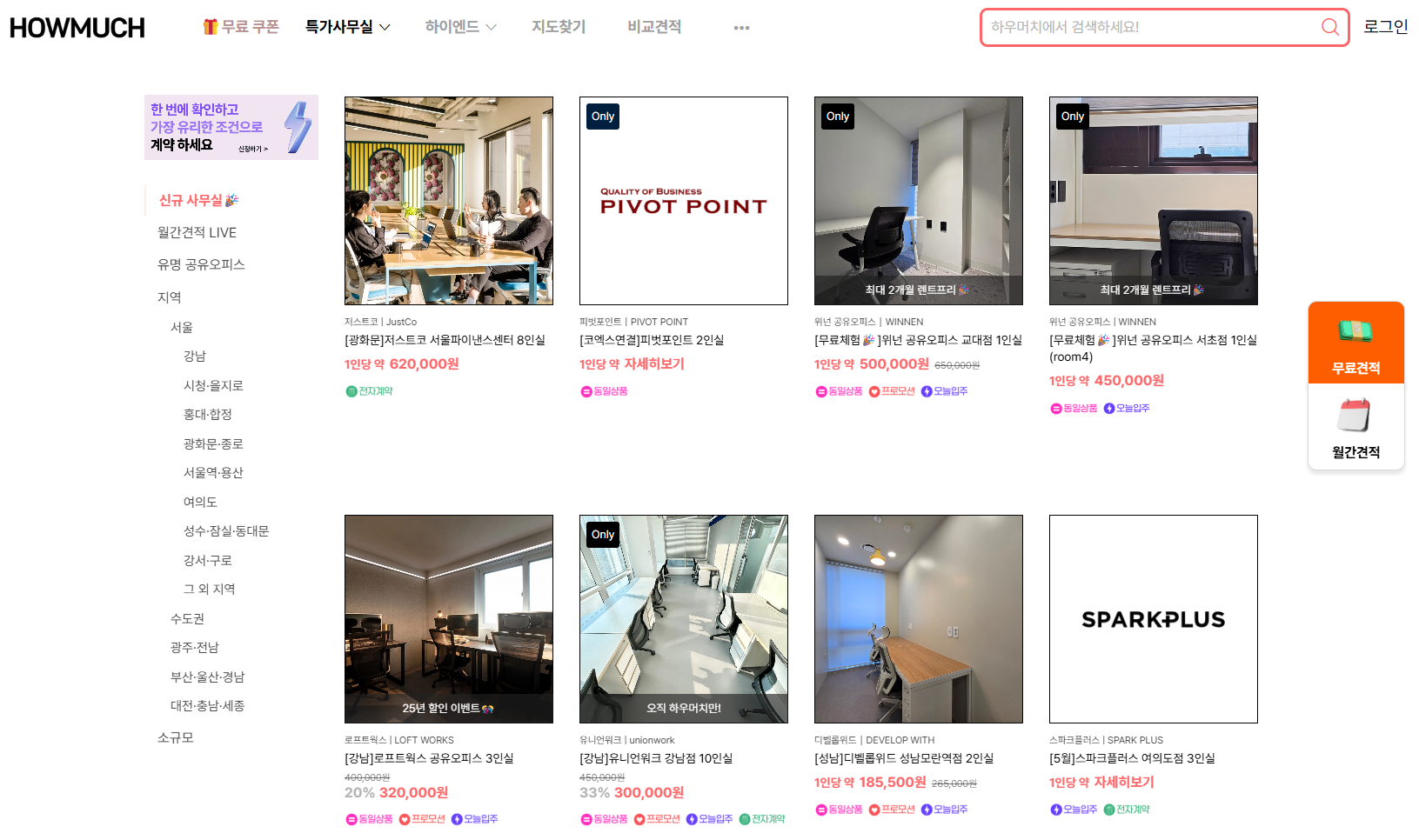Click 동일상품 badge under 피벗포인트 listing
Viewport: 1419px width, 840px height.
[604, 391]
